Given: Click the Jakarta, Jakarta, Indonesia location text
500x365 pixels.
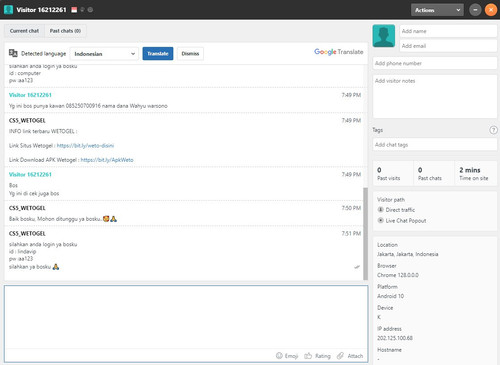Looking at the screenshot, I should (408, 254).
